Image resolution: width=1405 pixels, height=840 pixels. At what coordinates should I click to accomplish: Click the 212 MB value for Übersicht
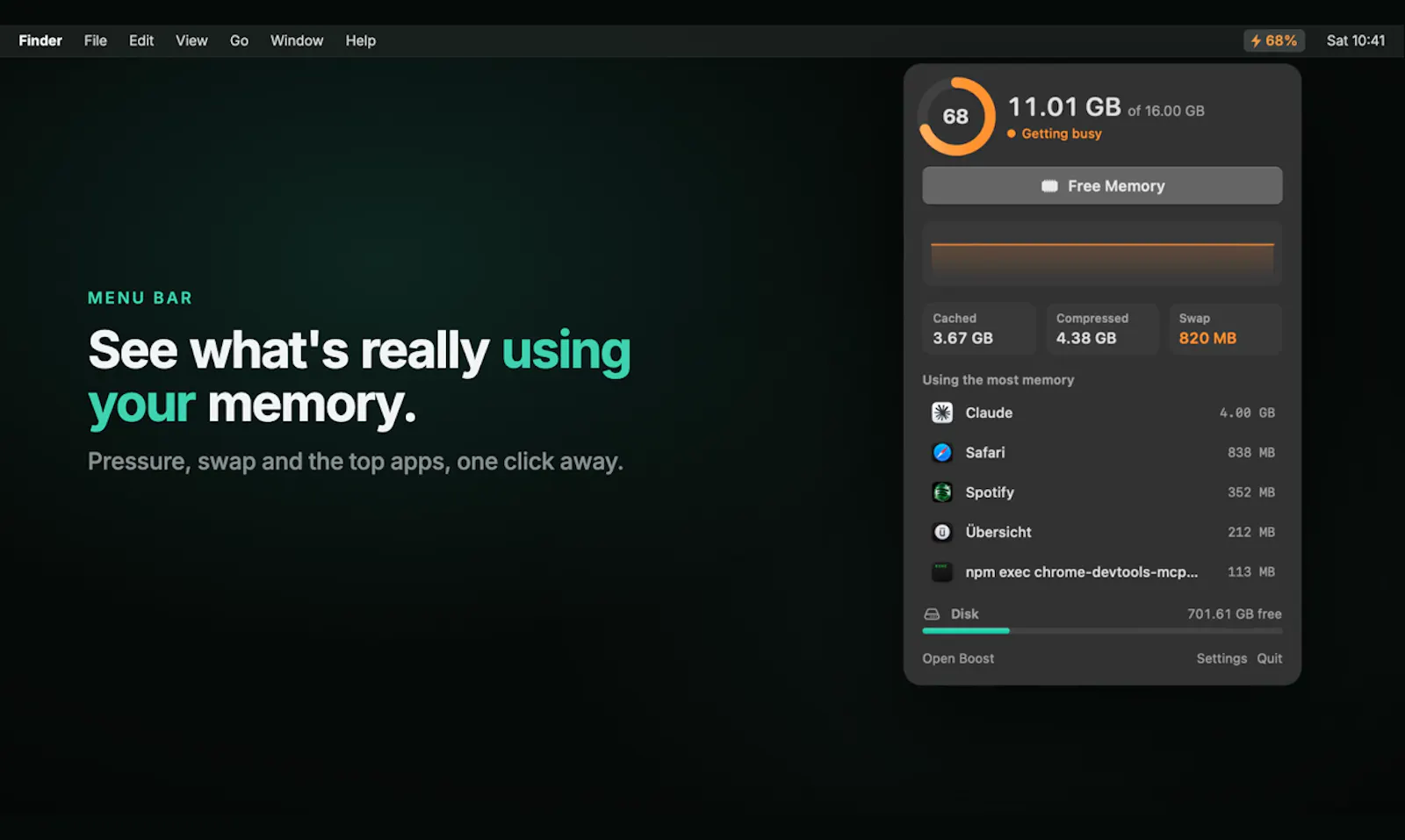(x=1251, y=532)
